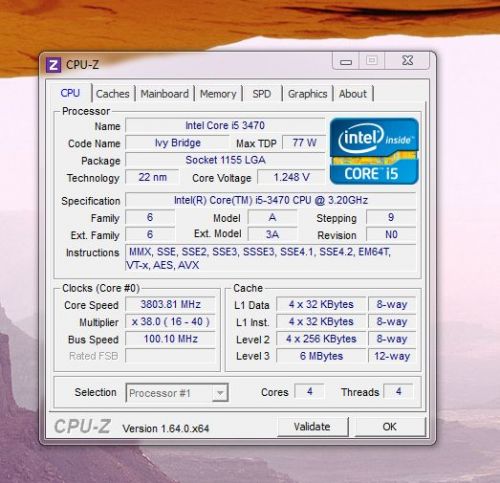Click the Ext. Family value field
Screen dimensions: 500x483
150,234
